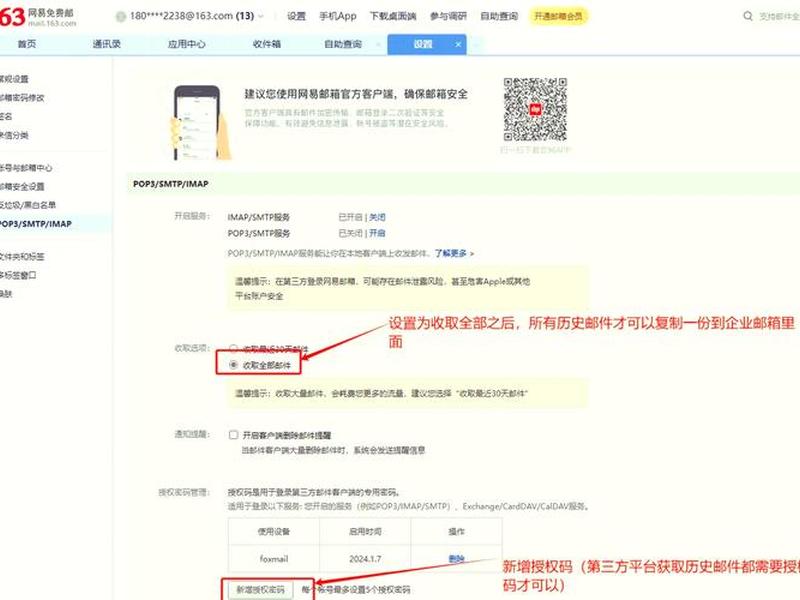Open the tab list arrow right of 设置 tab
Screen dimensions: 800x600
tap(477, 45)
